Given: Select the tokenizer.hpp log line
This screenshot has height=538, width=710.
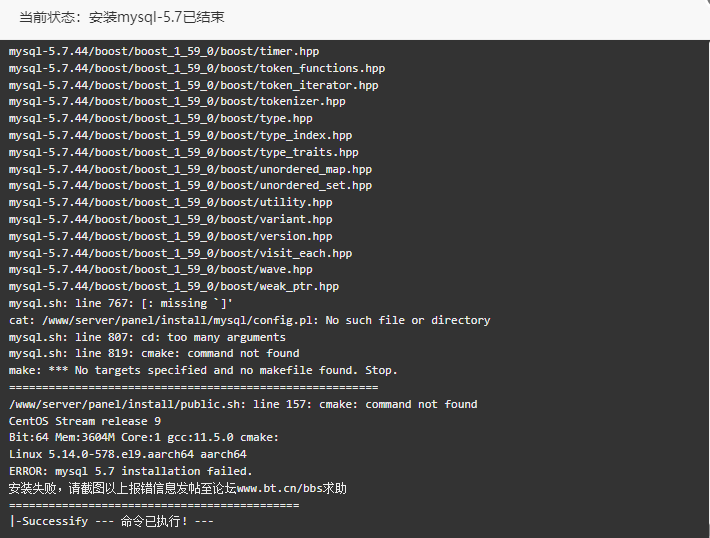Looking at the screenshot, I should 177,101.
